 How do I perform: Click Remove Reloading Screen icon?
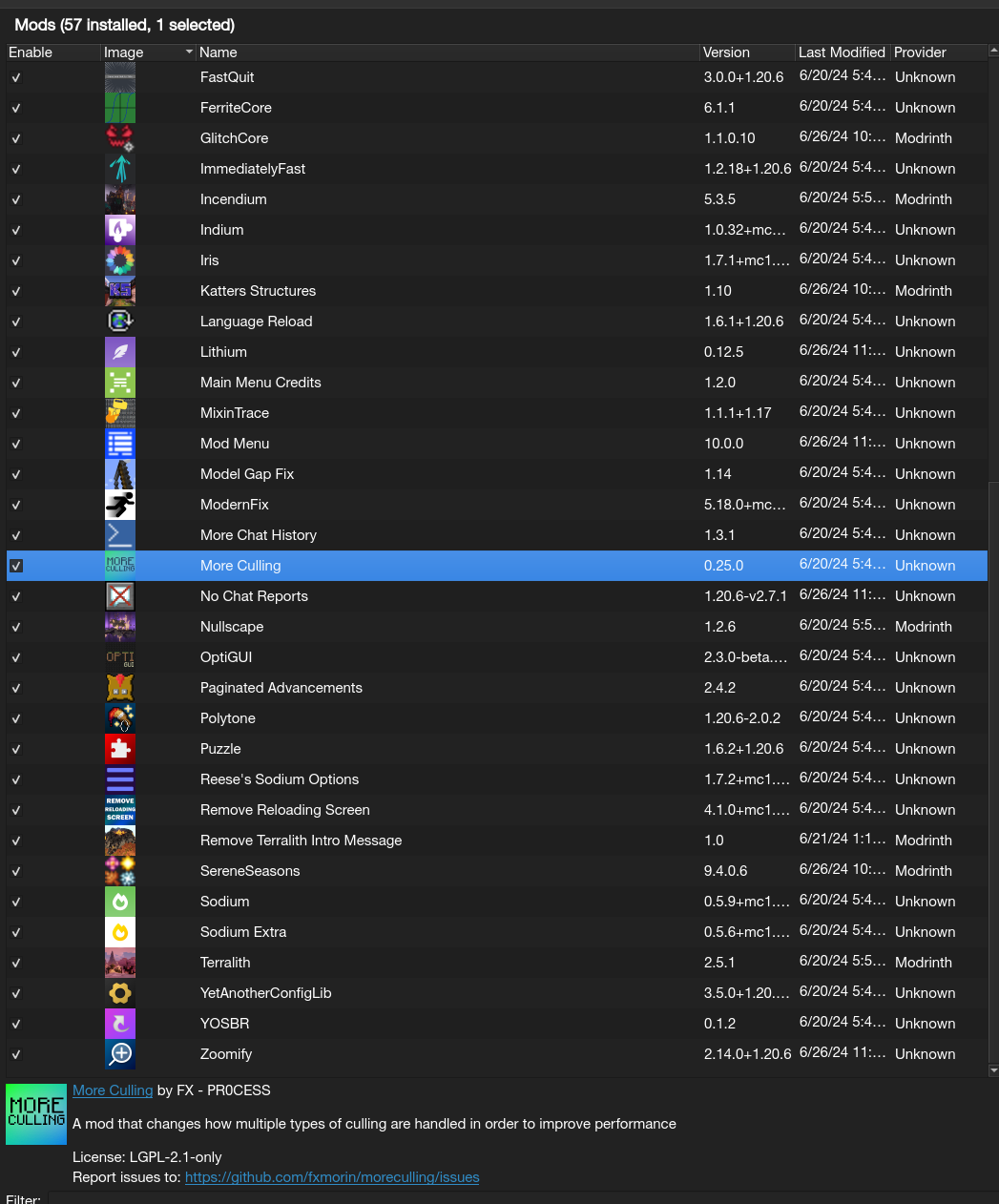click(120, 810)
